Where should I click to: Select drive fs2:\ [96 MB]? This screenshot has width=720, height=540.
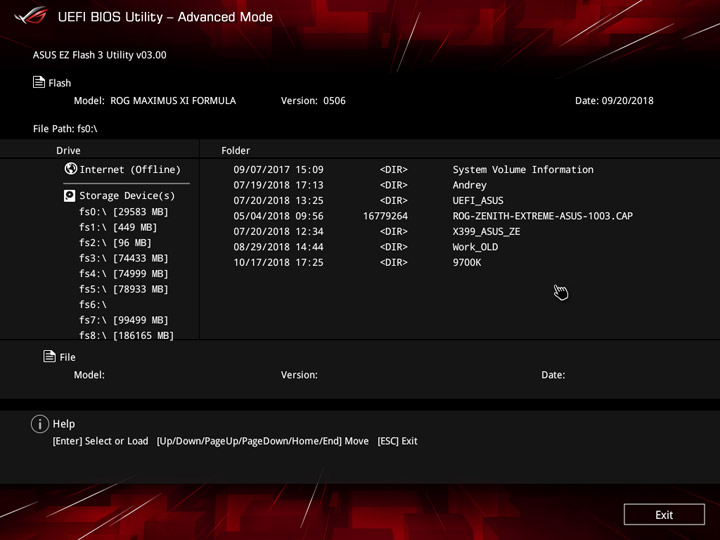pos(115,242)
